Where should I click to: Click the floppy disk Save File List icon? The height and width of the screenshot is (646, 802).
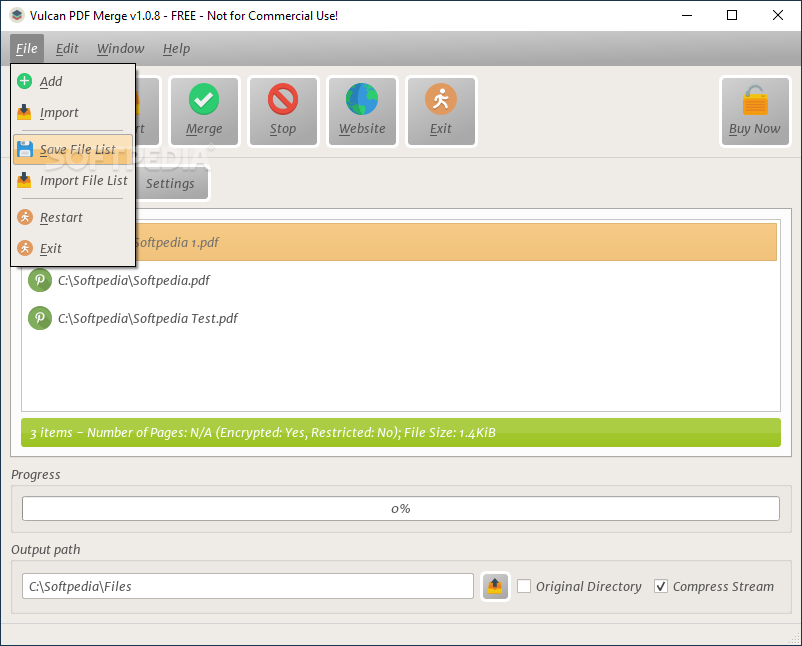click(x=25, y=149)
